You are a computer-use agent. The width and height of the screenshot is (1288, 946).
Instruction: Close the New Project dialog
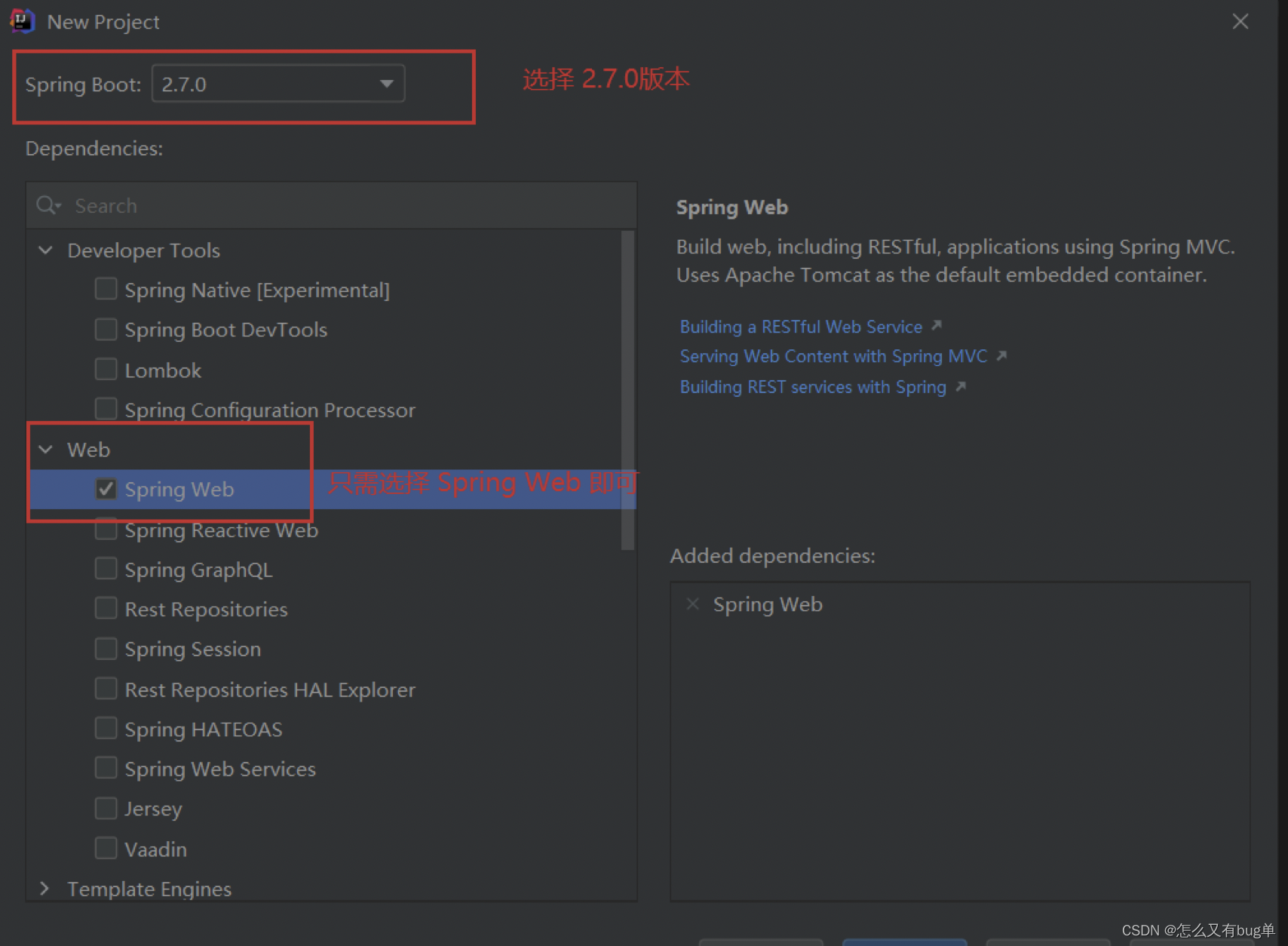coord(1240,22)
